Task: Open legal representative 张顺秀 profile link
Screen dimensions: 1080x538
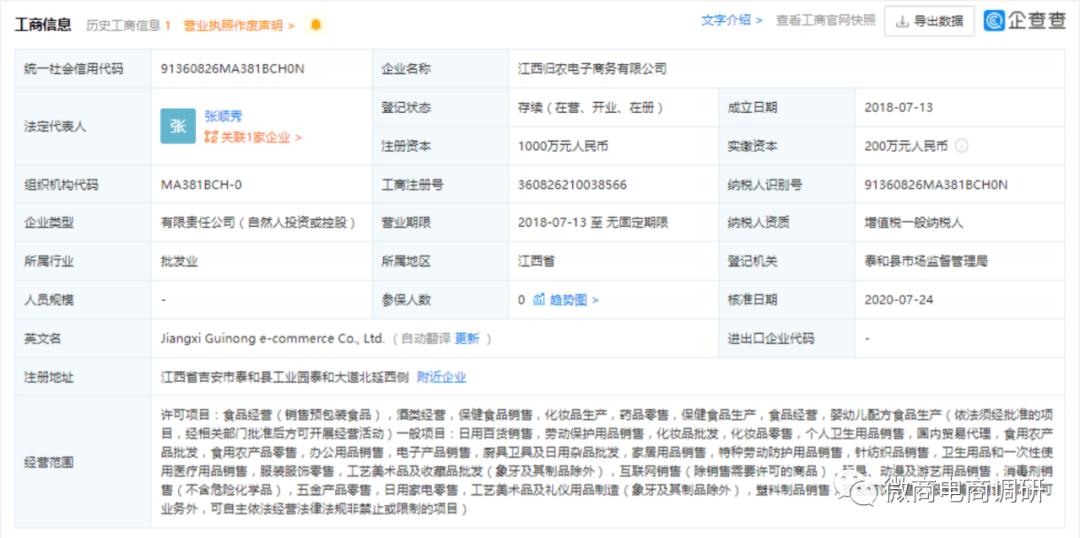Action: point(223,116)
